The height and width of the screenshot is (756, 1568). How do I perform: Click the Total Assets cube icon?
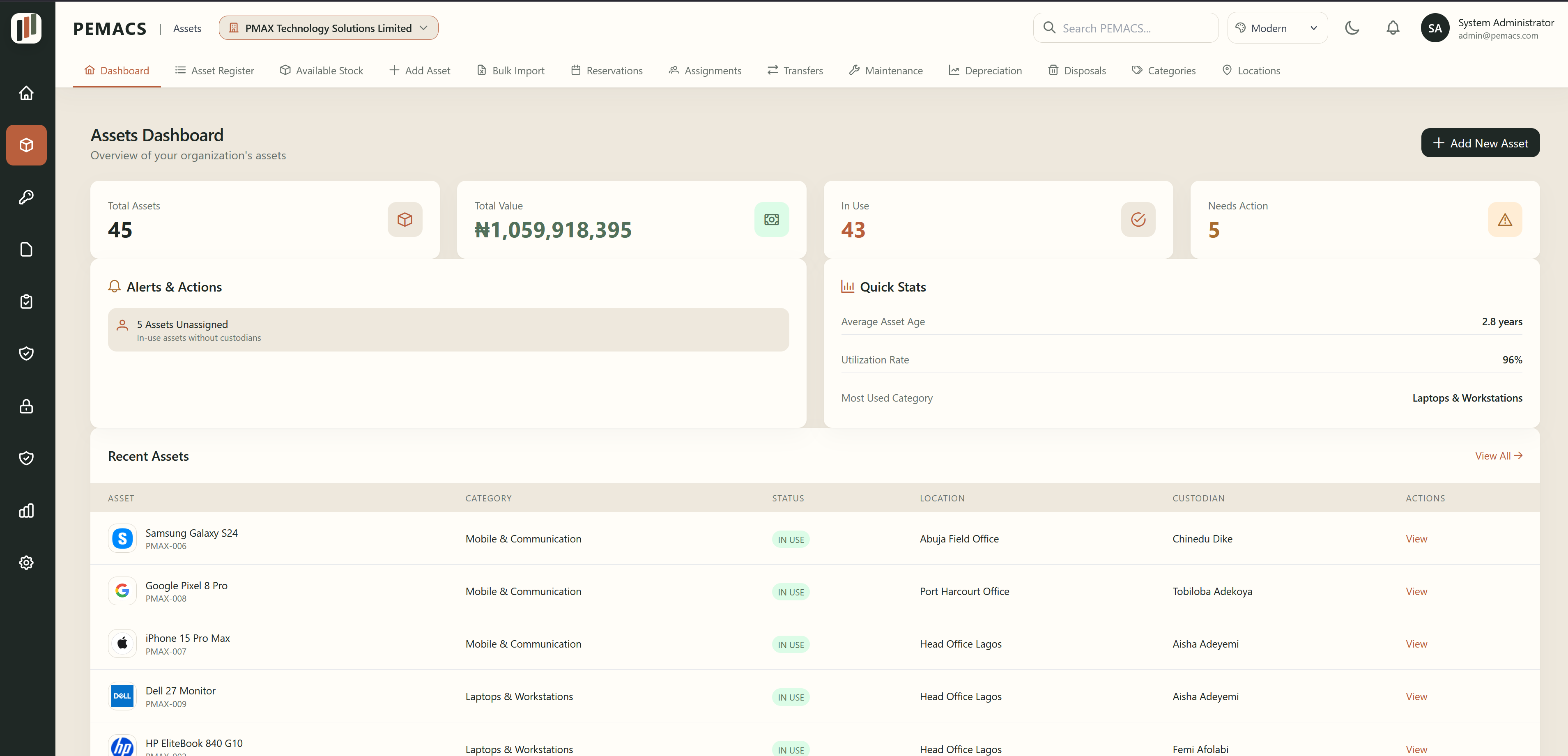(405, 219)
